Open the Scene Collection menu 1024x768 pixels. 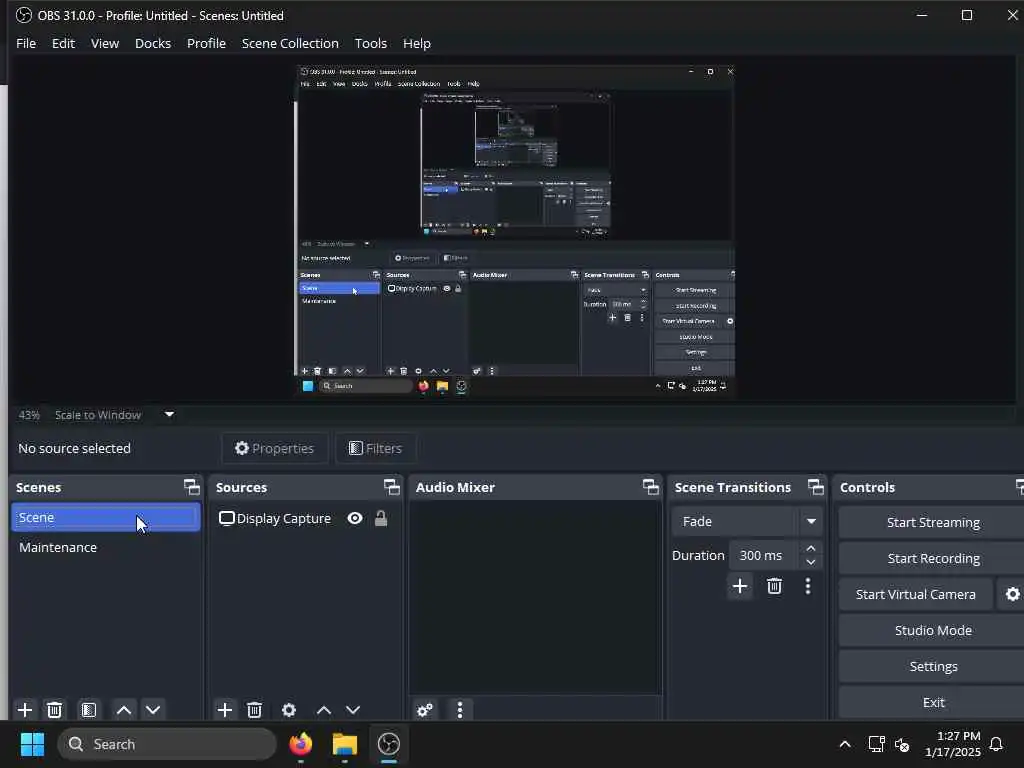(x=290, y=43)
